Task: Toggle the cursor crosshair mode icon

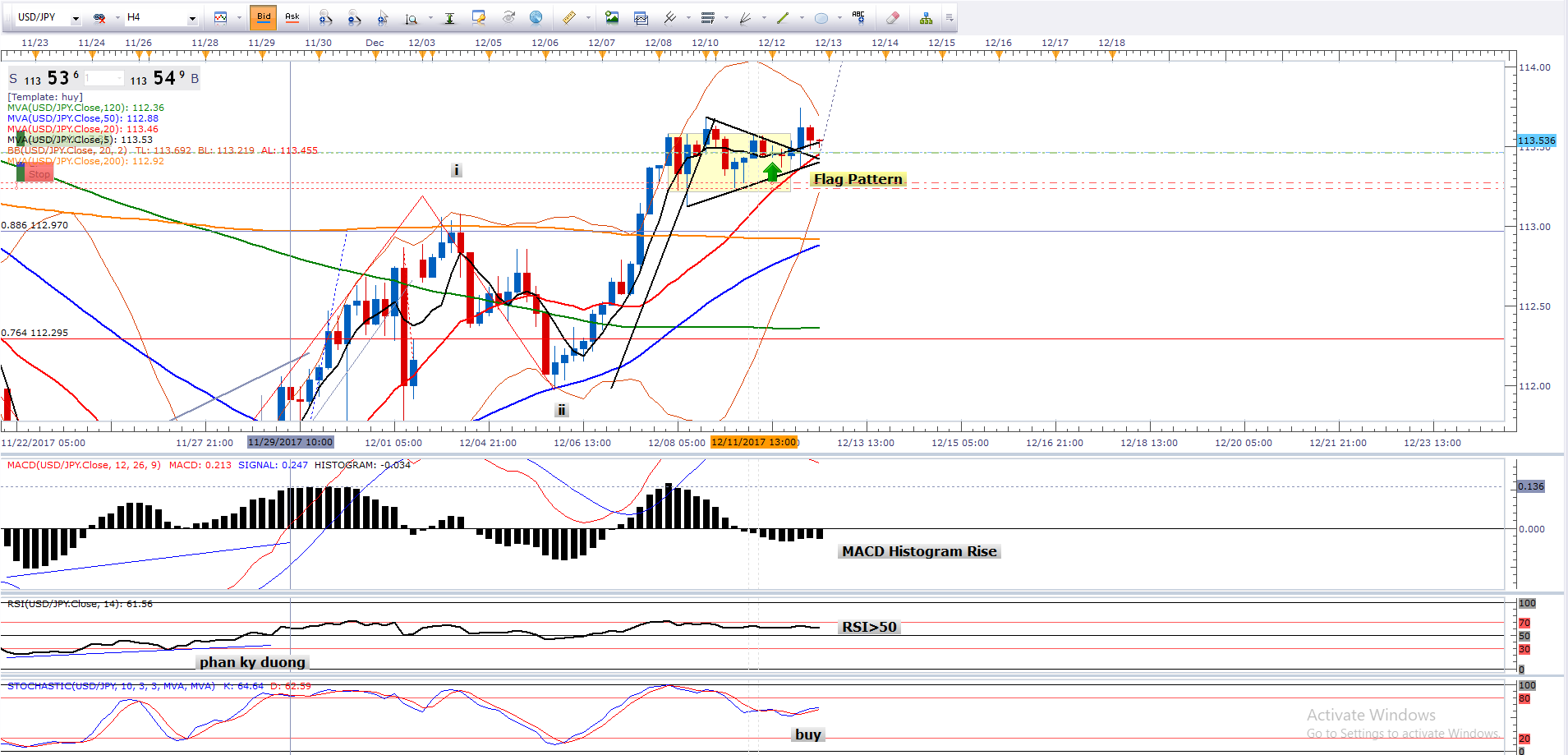Action: [383, 17]
